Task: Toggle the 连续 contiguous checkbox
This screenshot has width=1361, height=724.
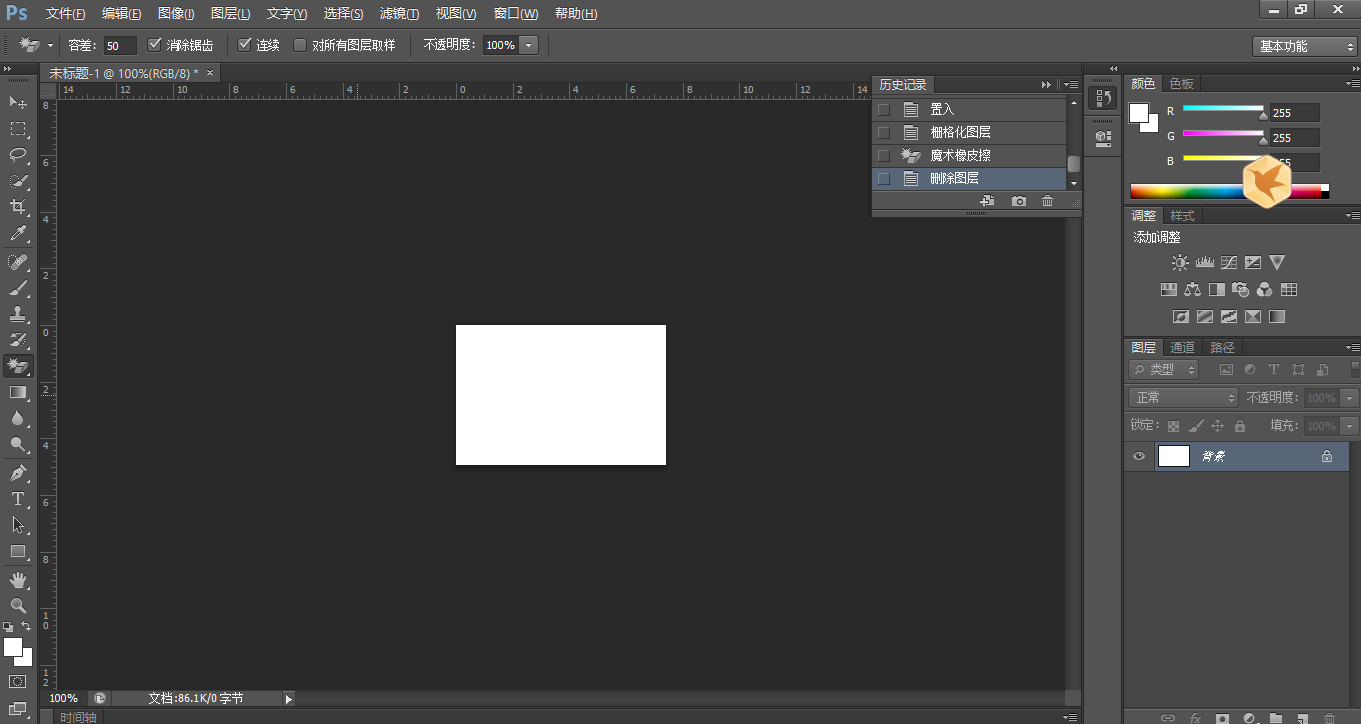Action: (x=244, y=45)
